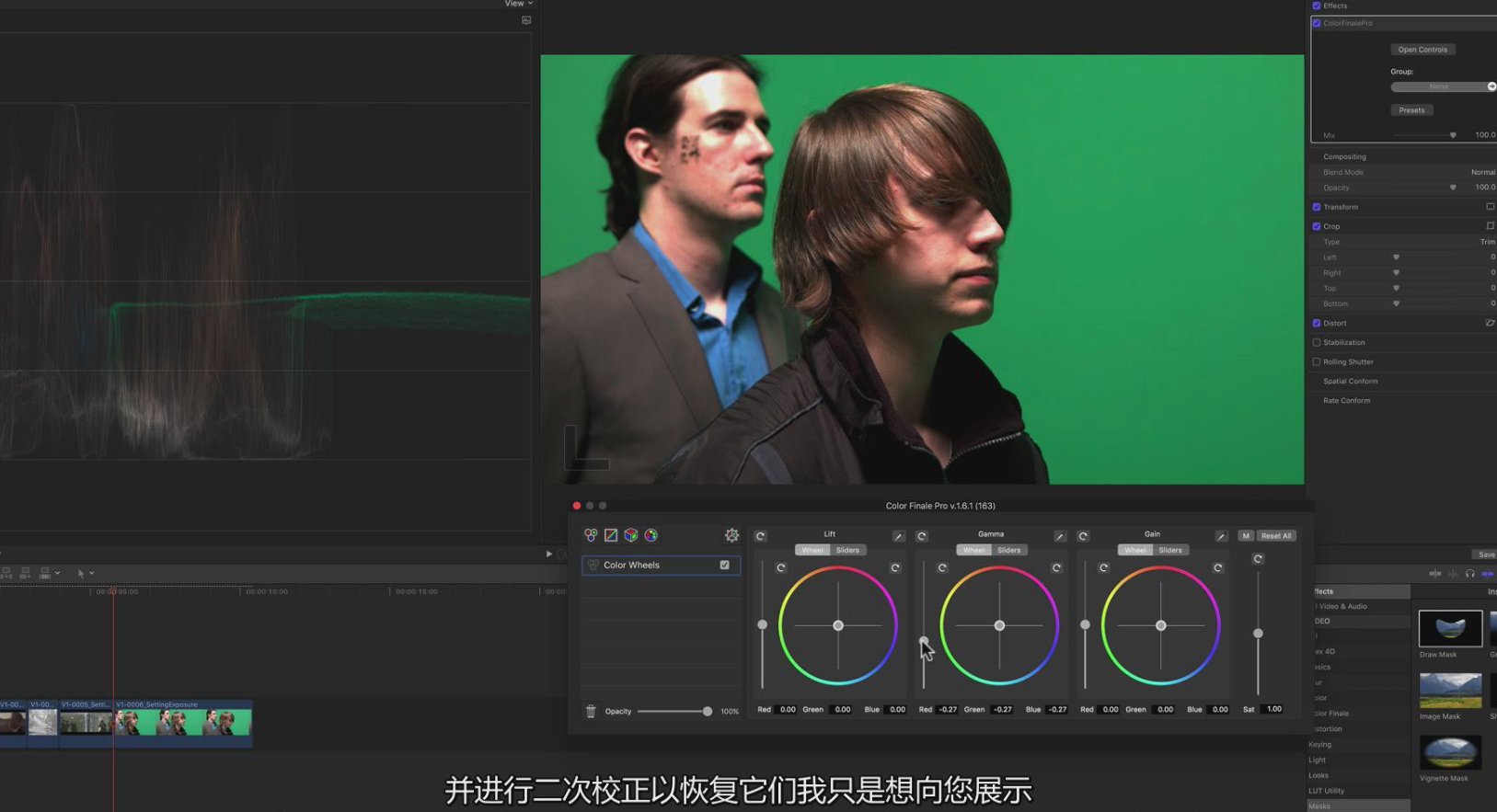
Task: Open Color Finale settings gear
Action: 731,535
